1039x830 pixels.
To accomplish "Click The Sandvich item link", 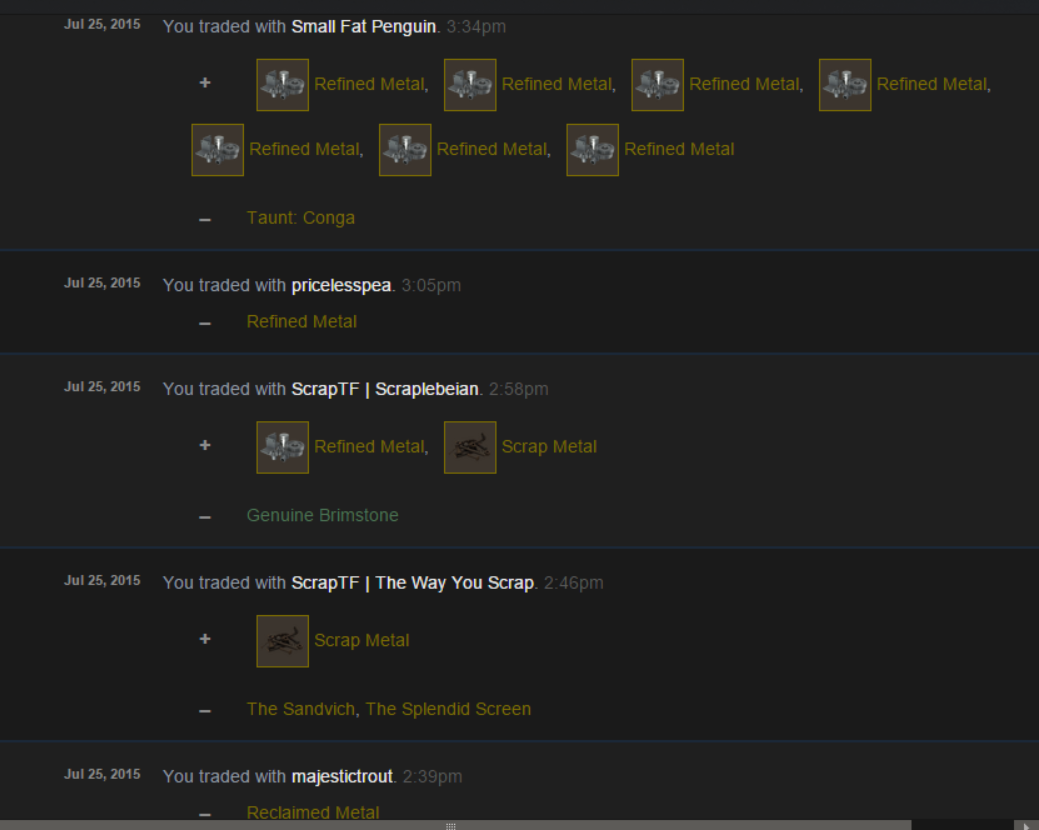I will [301, 709].
